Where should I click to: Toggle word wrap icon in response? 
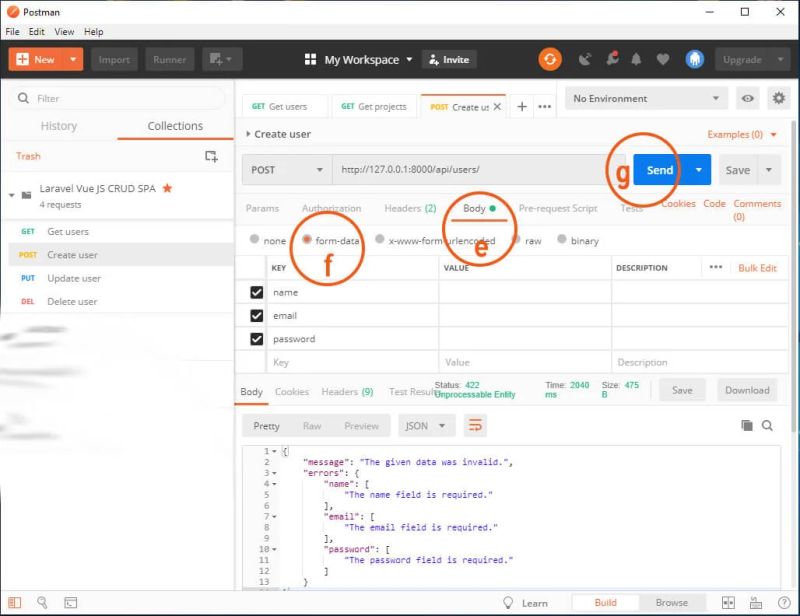pos(475,425)
